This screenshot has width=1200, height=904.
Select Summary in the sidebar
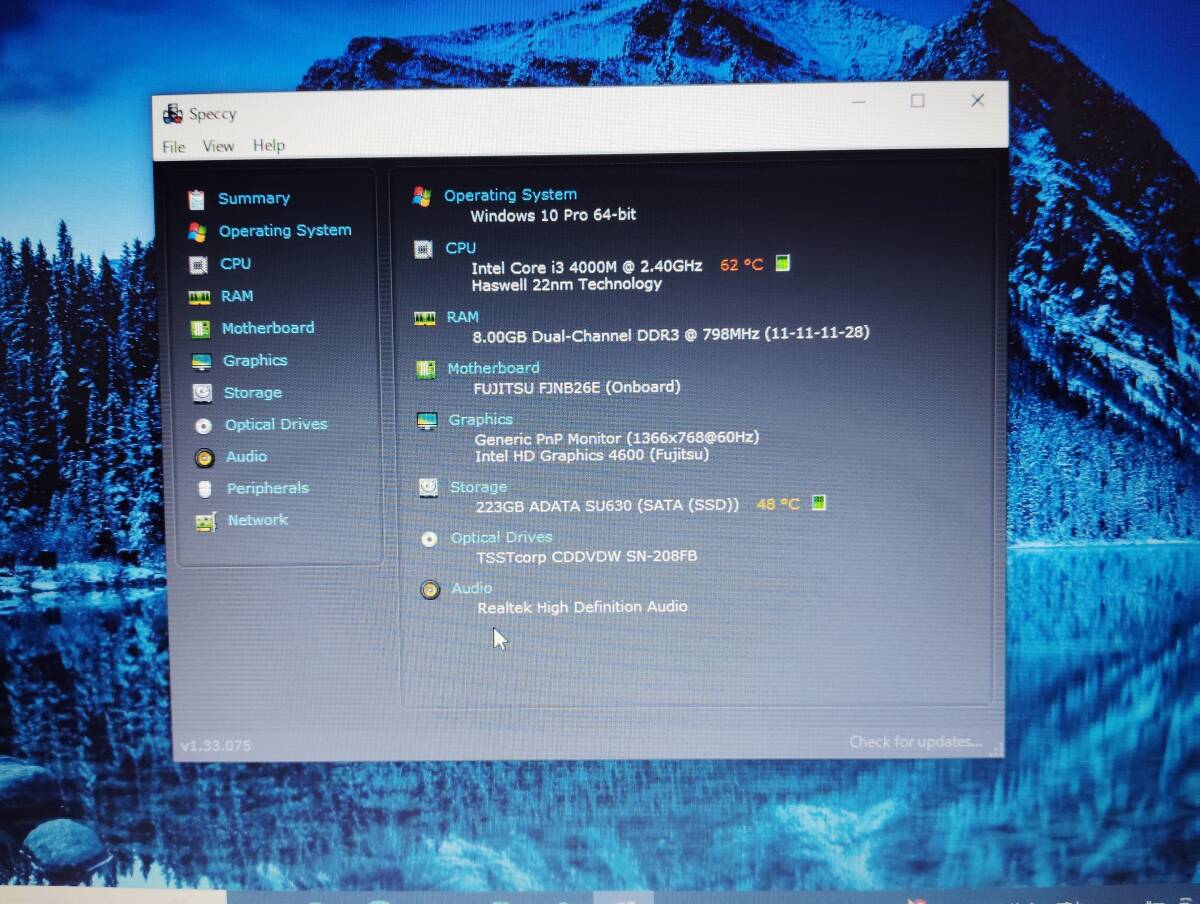click(254, 198)
